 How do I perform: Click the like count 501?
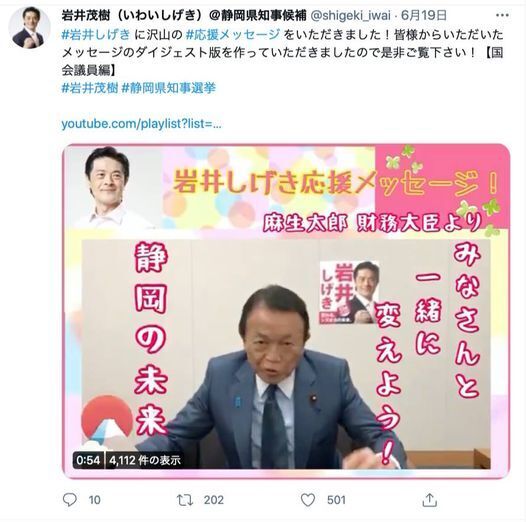[x=336, y=500]
